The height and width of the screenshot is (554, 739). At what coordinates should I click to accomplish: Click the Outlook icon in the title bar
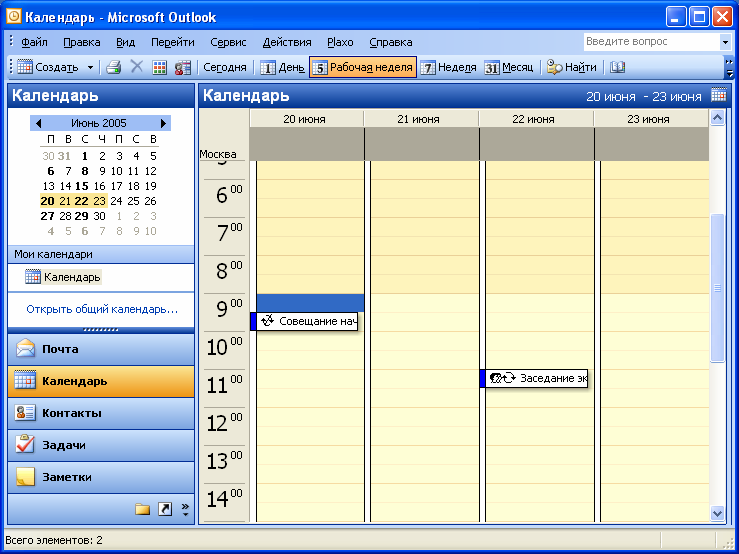coord(14,17)
